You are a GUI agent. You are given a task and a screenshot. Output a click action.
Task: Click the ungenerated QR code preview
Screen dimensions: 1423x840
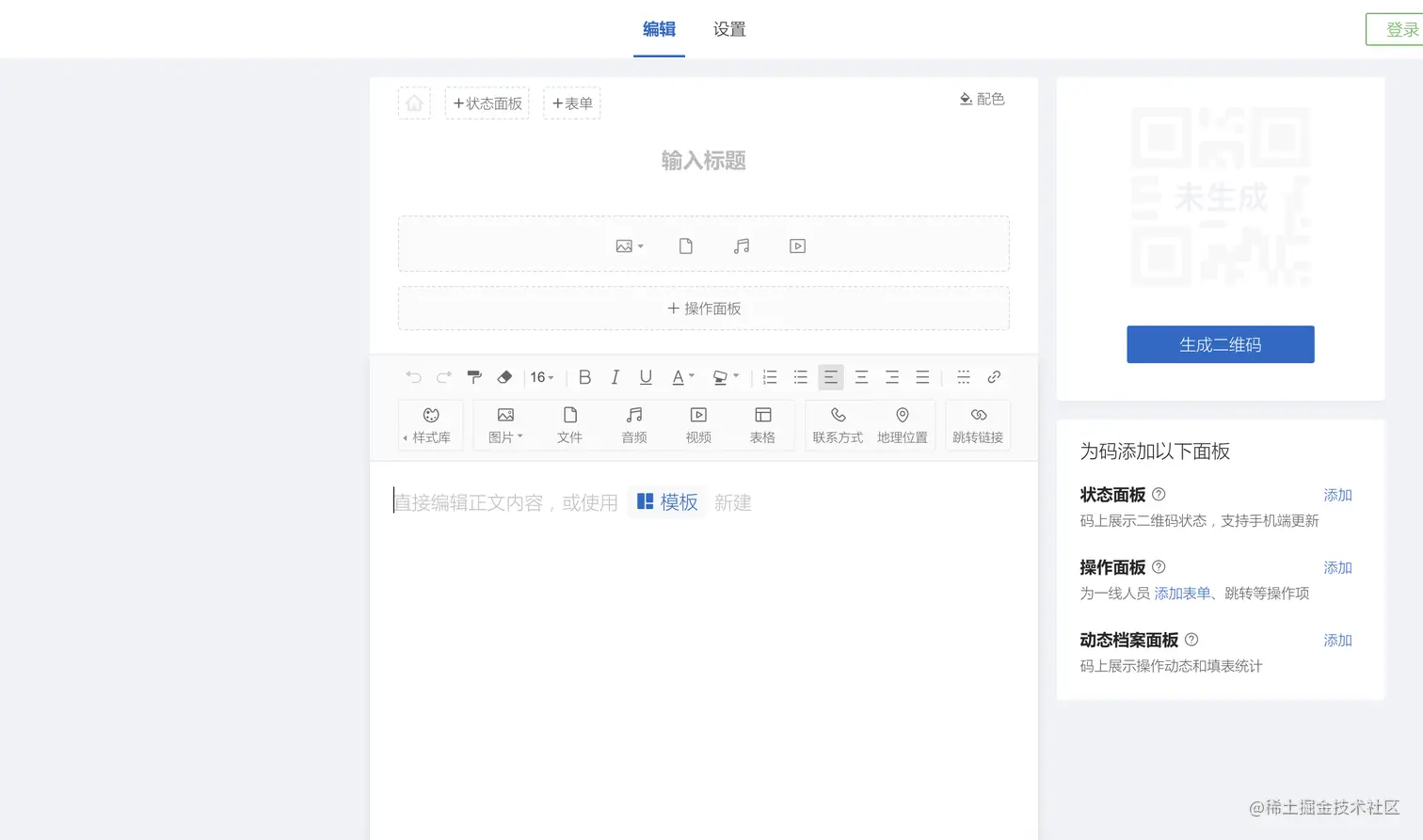click(1221, 198)
